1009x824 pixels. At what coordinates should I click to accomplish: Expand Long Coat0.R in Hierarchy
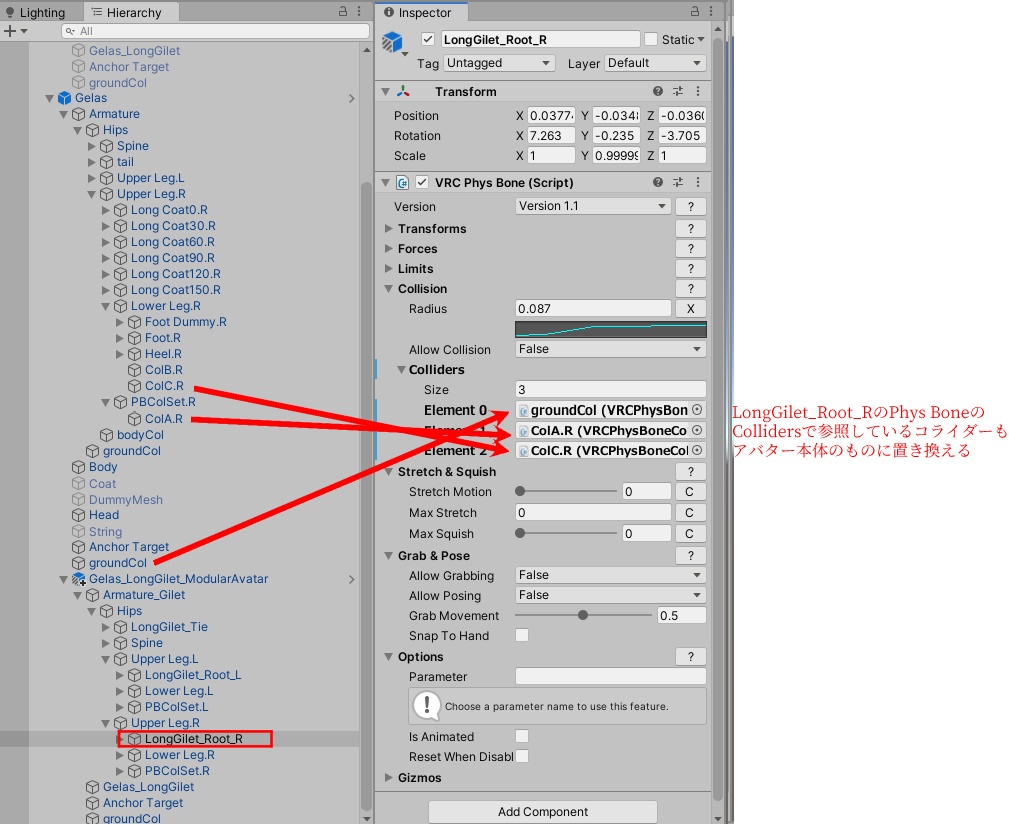point(106,210)
